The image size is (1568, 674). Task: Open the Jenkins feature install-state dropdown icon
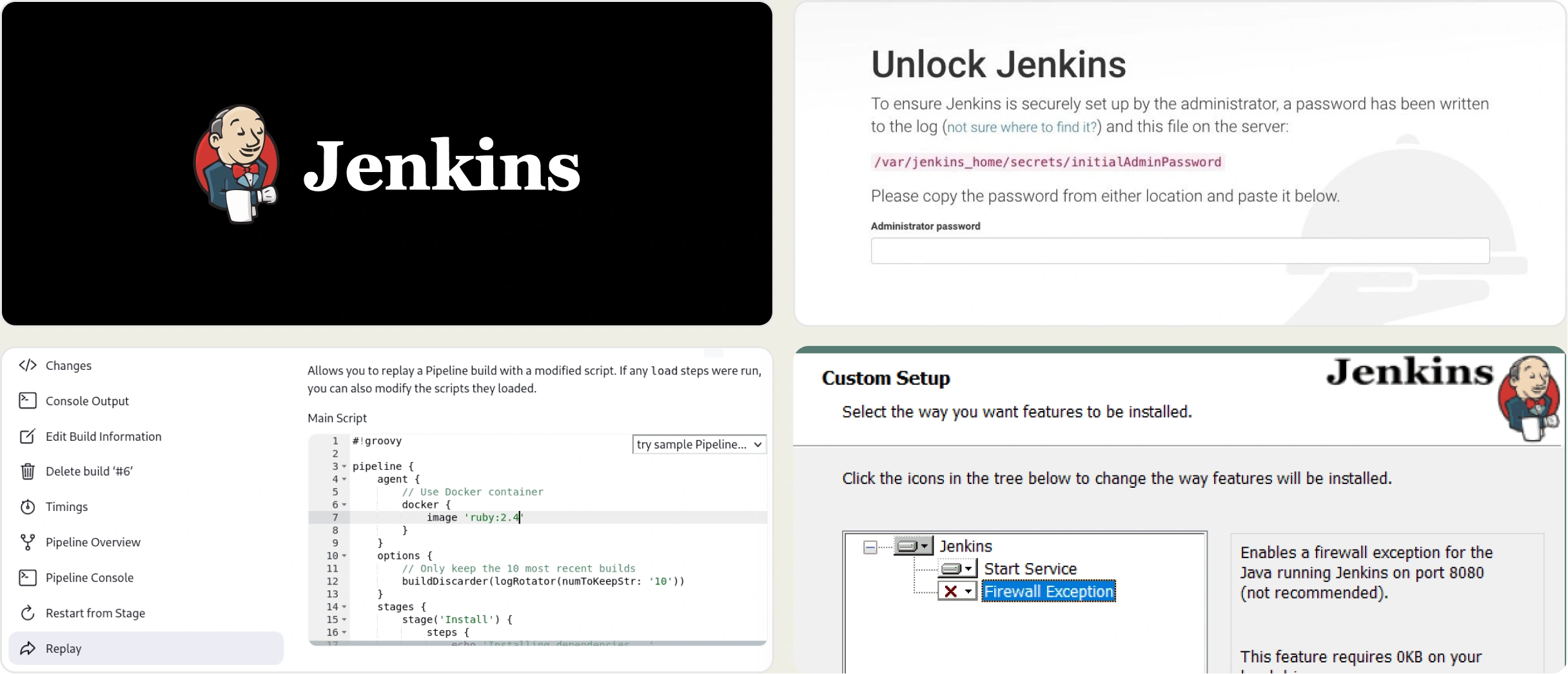914,546
